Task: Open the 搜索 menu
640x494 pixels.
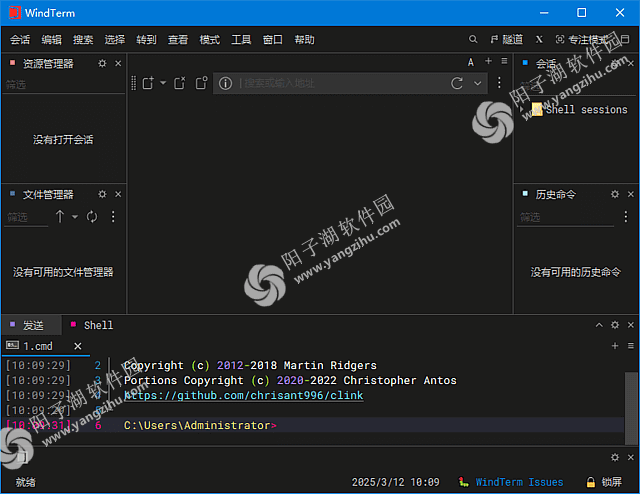Action: 83,40
